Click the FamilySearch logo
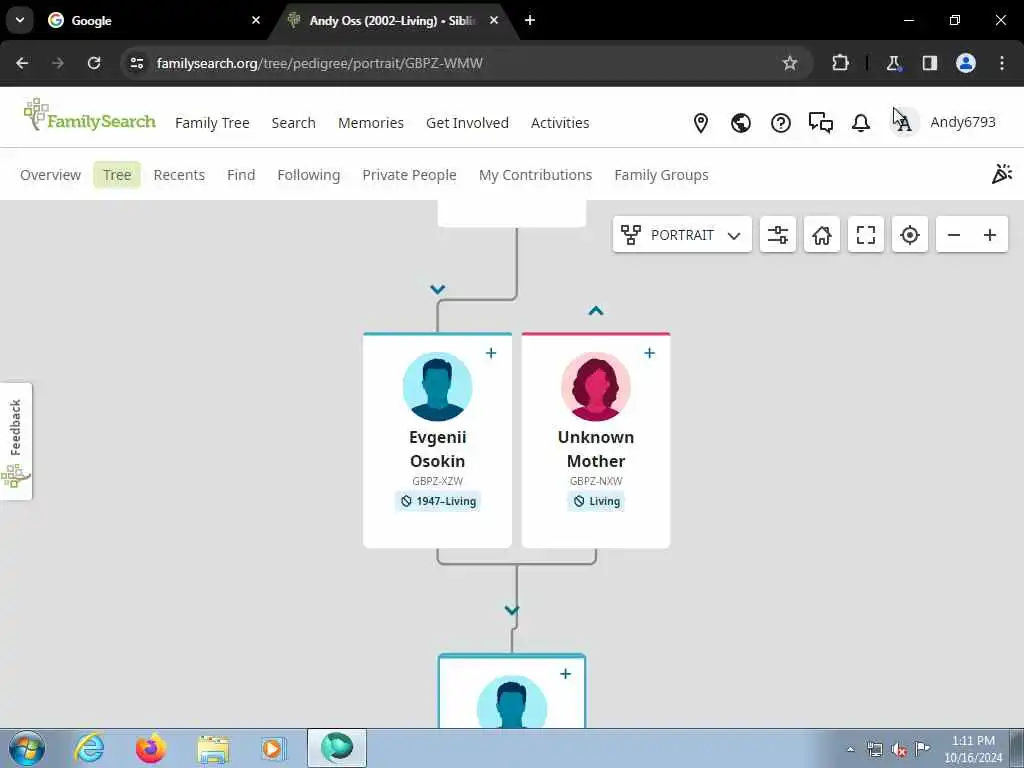1024x768 pixels. coord(89,116)
